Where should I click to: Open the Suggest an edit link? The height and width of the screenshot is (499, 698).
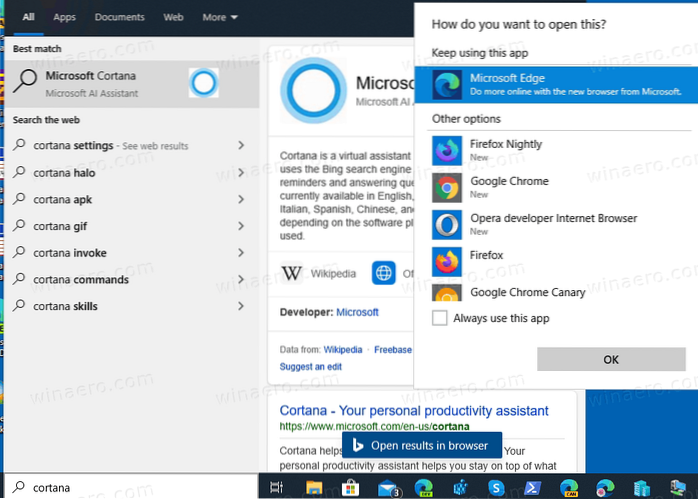click(x=309, y=367)
